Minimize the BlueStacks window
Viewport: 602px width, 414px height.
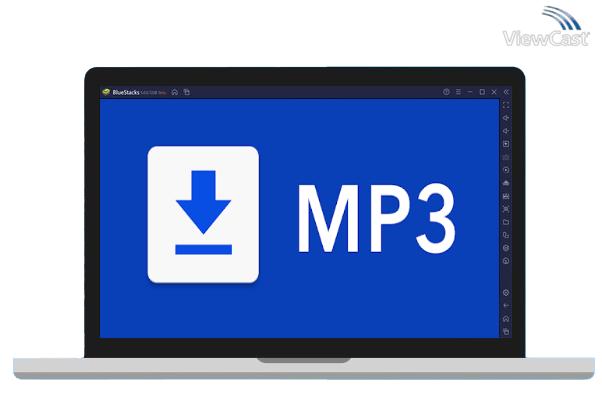click(x=470, y=92)
